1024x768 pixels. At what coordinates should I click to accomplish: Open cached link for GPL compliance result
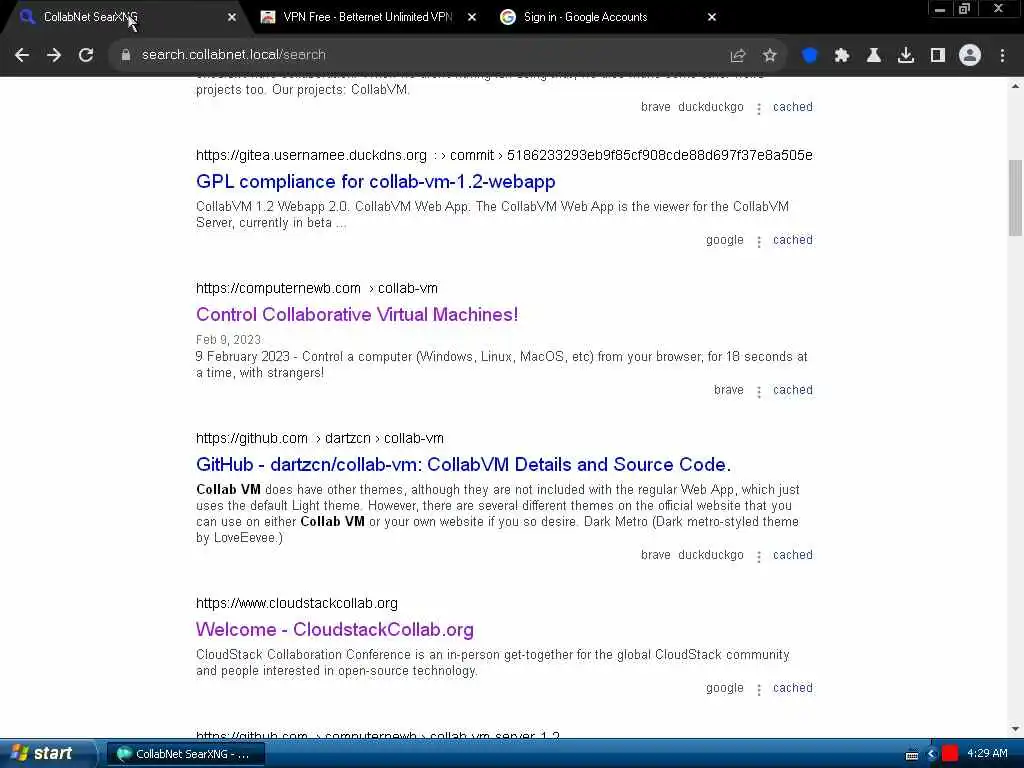[793, 240]
